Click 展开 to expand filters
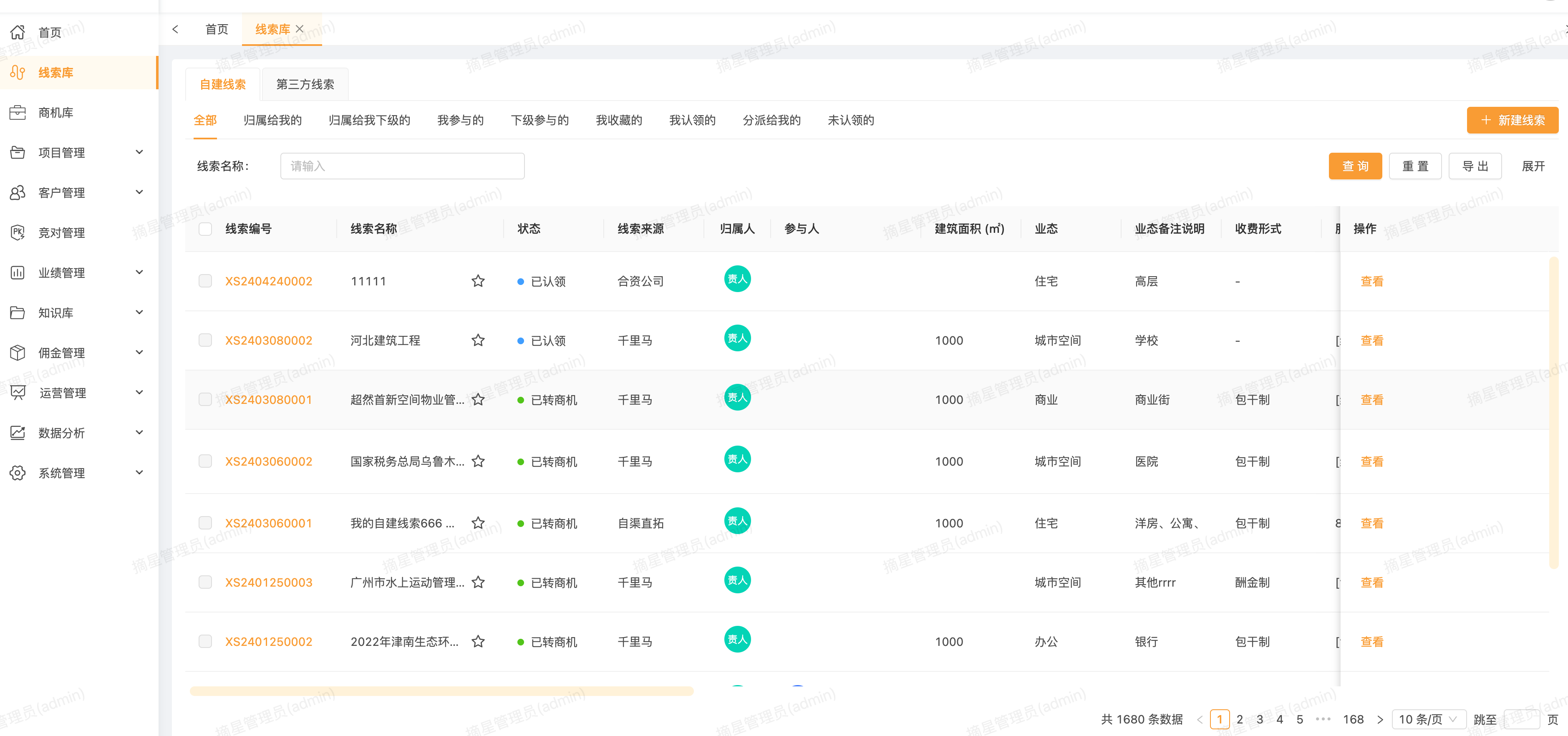 pos(1533,166)
